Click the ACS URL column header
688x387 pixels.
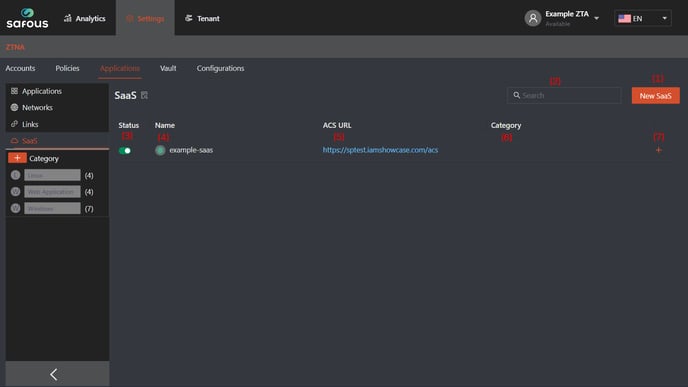(337, 125)
